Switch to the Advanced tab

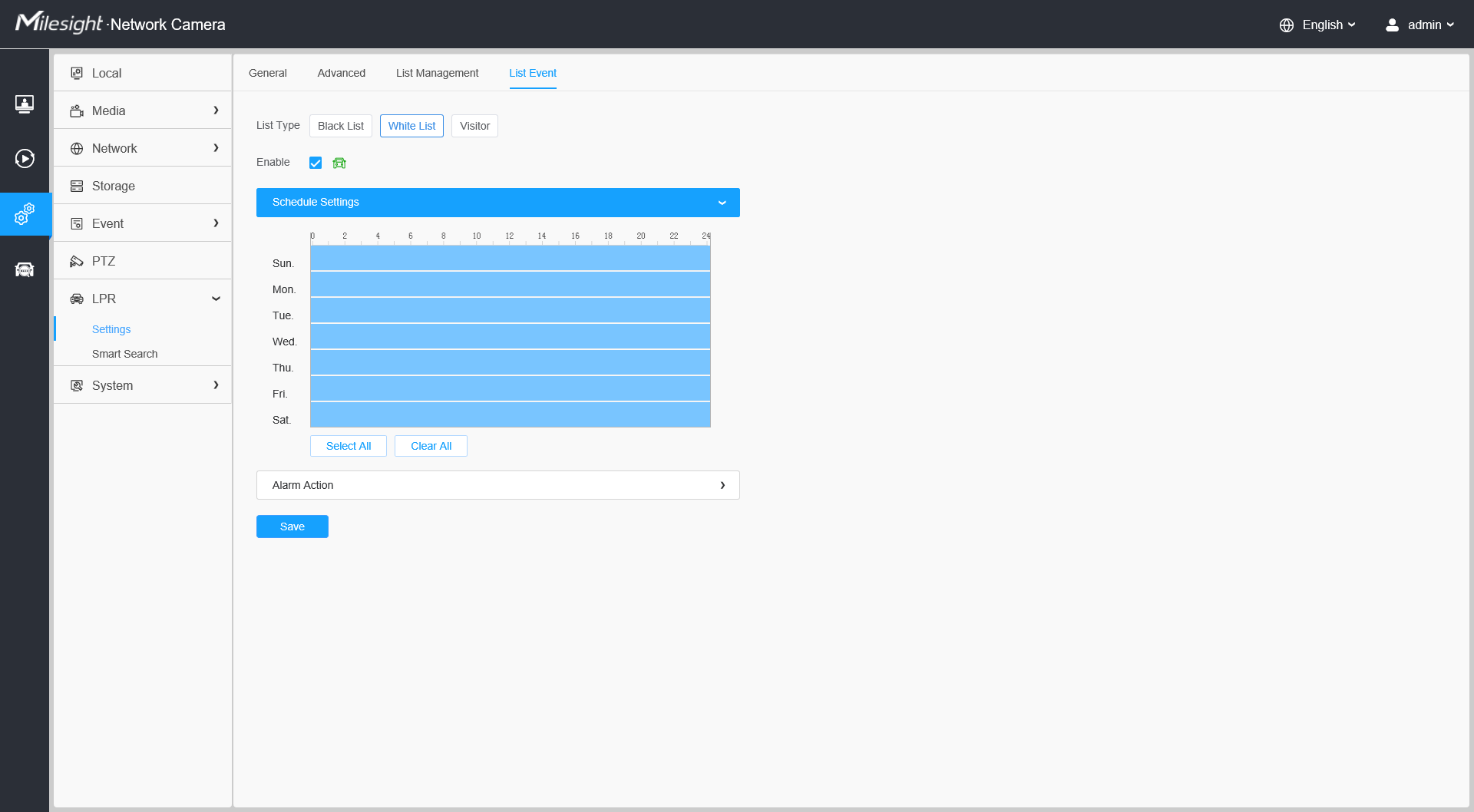[341, 73]
